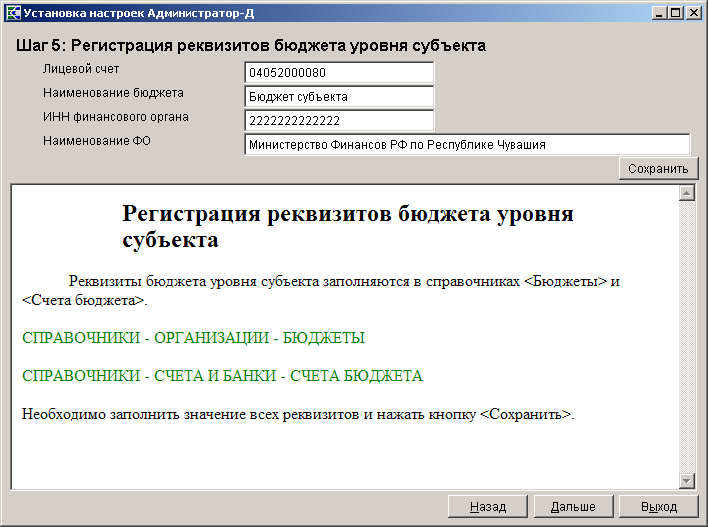The image size is (708, 527).
Task: Click the ИНН финансового органа label
Action: 116,117
